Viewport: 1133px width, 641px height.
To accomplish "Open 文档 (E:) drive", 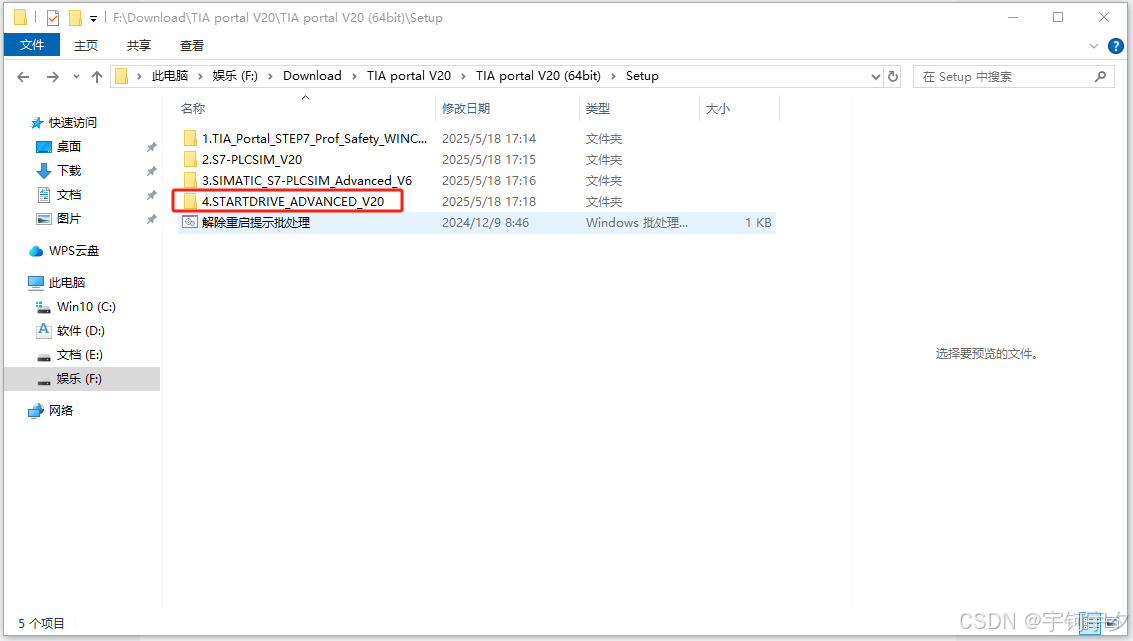I will tap(79, 355).
